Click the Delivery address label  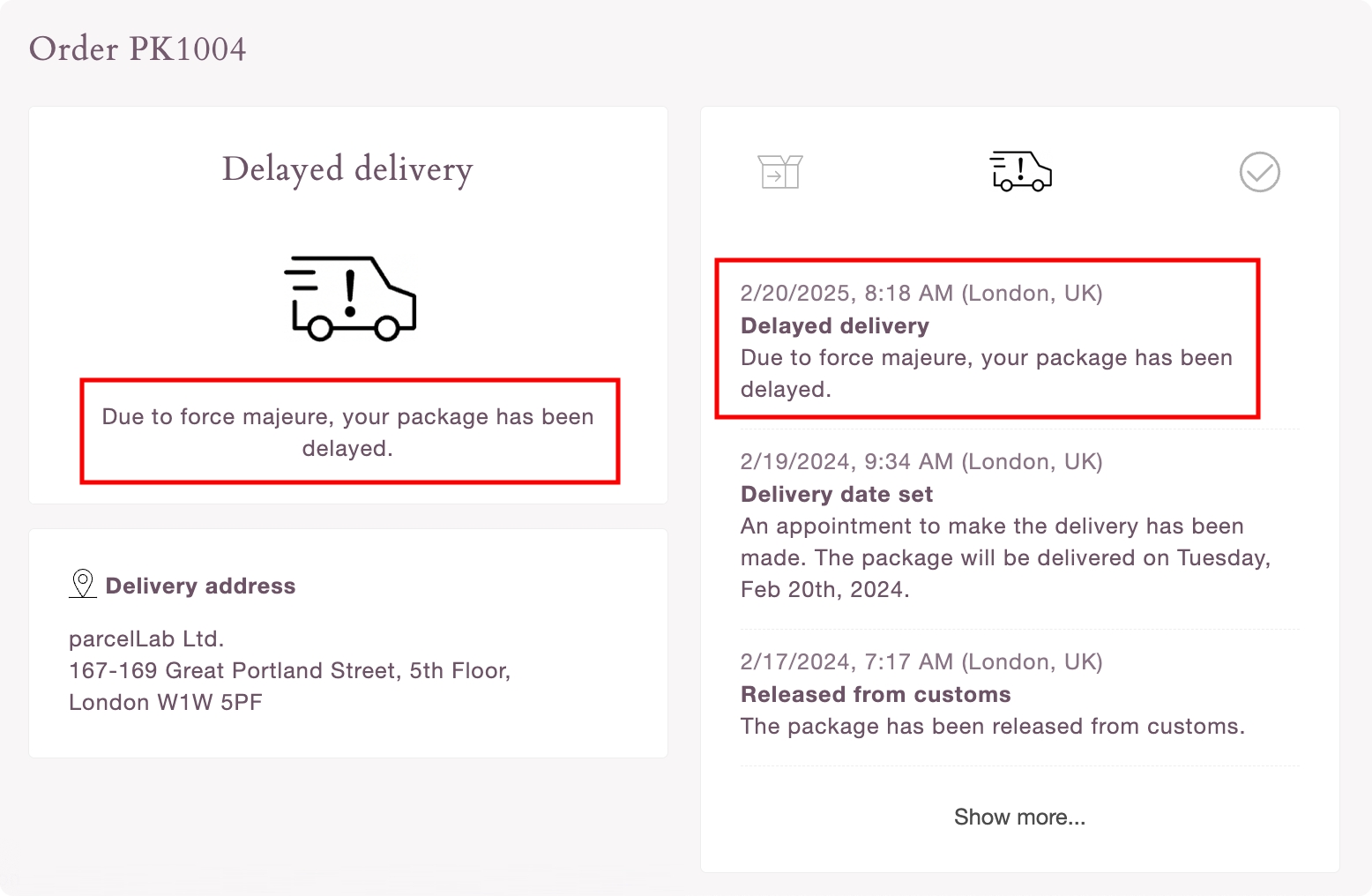point(200,586)
